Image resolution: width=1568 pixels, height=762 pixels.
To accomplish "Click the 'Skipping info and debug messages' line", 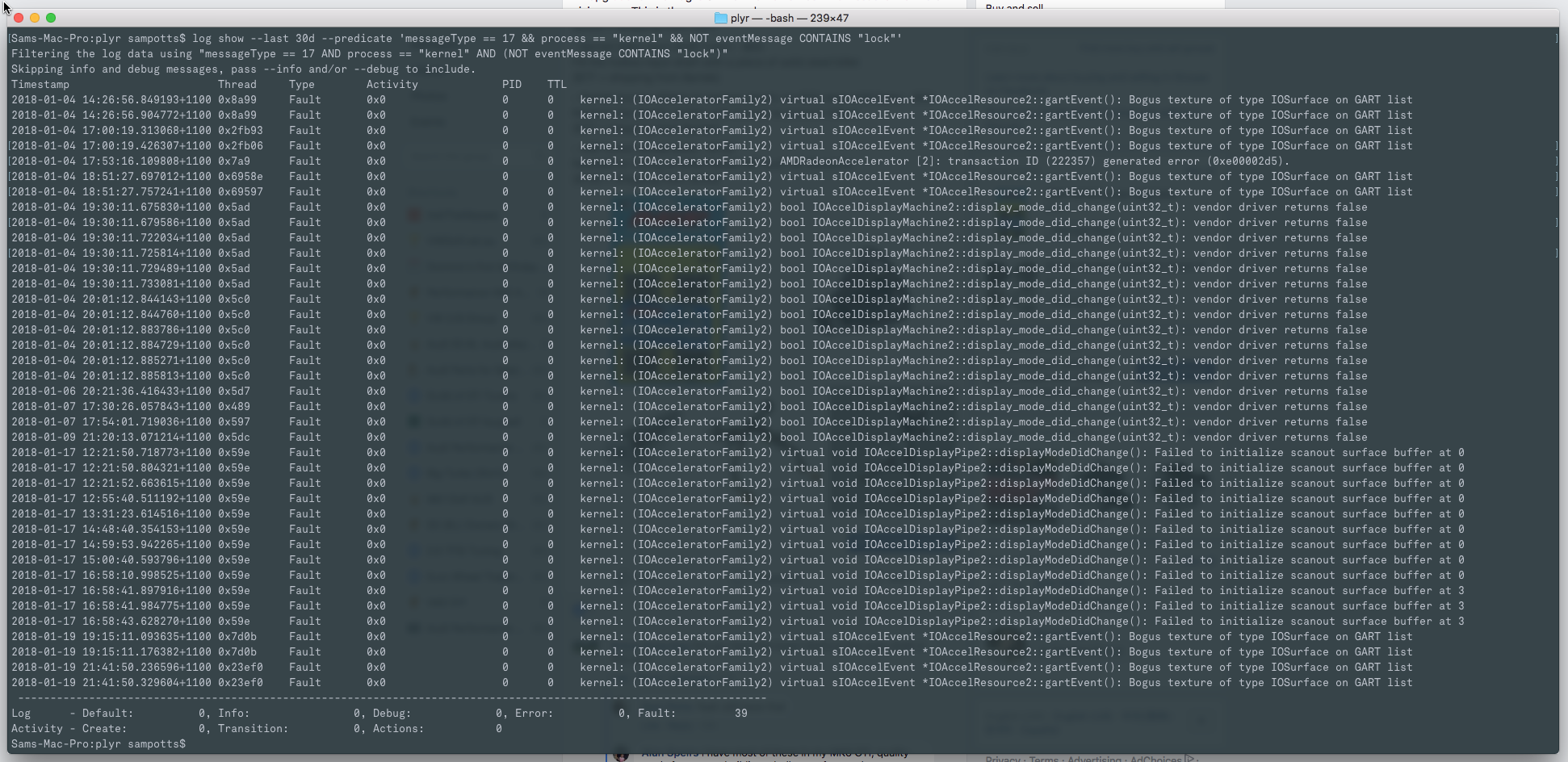I will click(x=244, y=69).
